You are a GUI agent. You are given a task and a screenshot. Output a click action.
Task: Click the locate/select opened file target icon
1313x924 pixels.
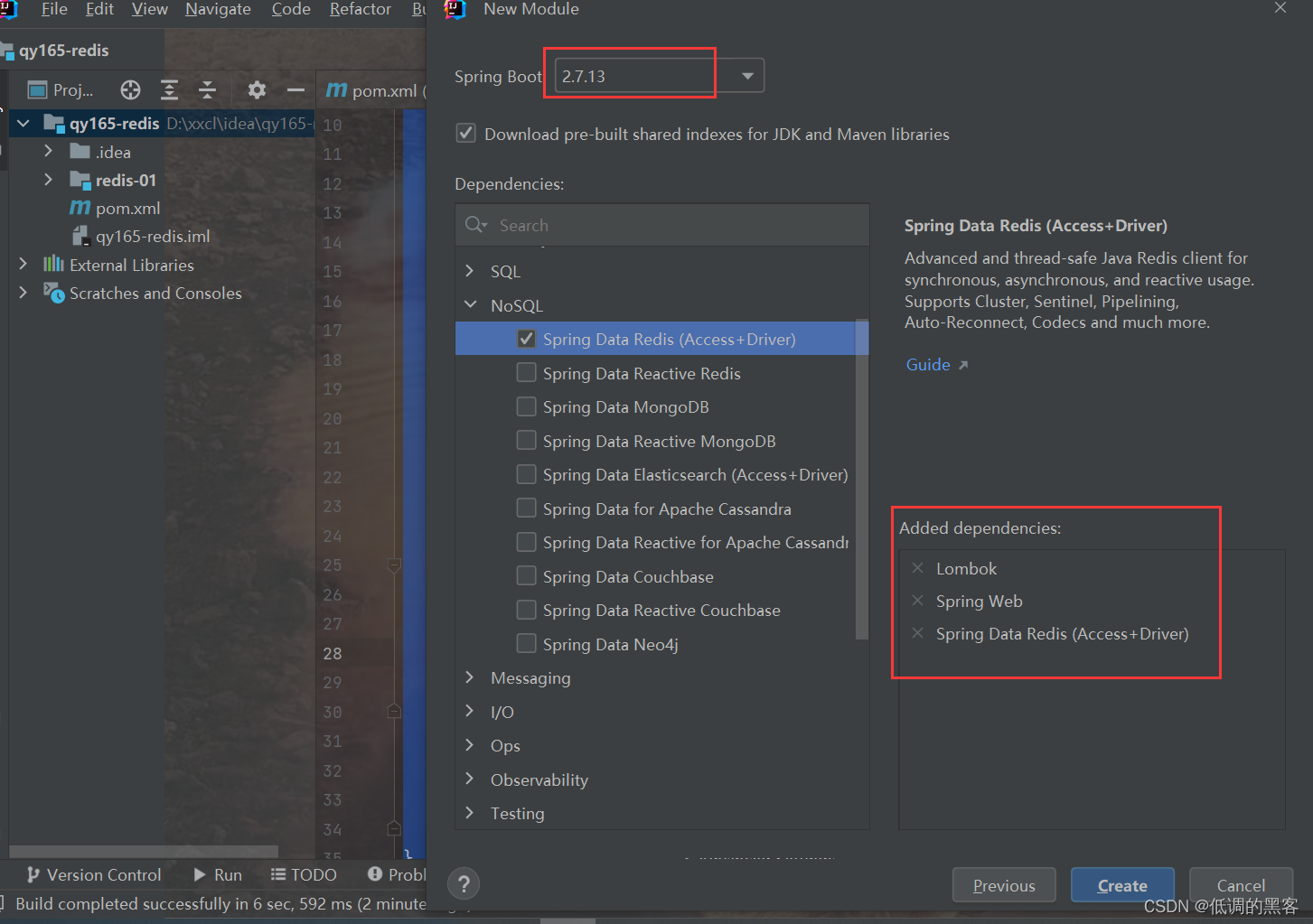pyautogui.click(x=130, y=89)
